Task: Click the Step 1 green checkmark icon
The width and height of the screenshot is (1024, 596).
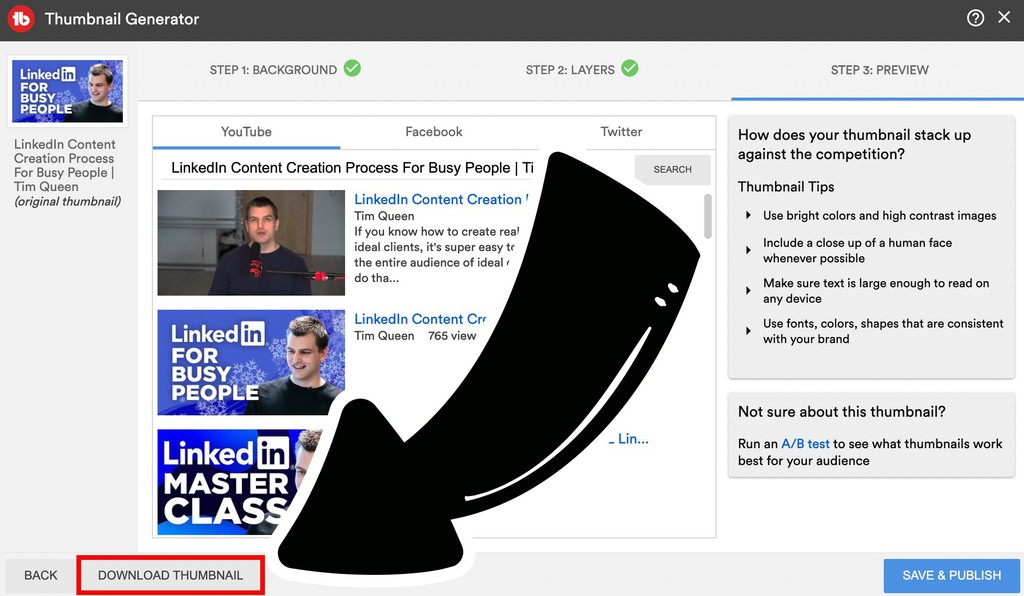Action: [x=352, y=68]
